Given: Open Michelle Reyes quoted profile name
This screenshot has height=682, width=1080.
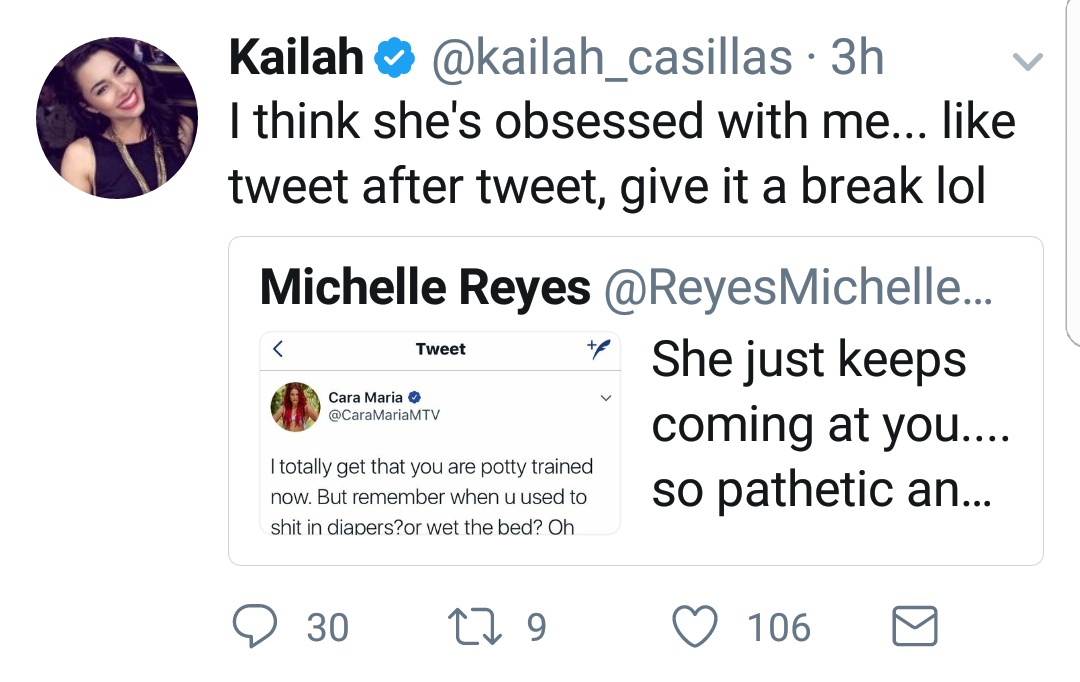Looking at the screenshot, I should (x=425, y=287).
